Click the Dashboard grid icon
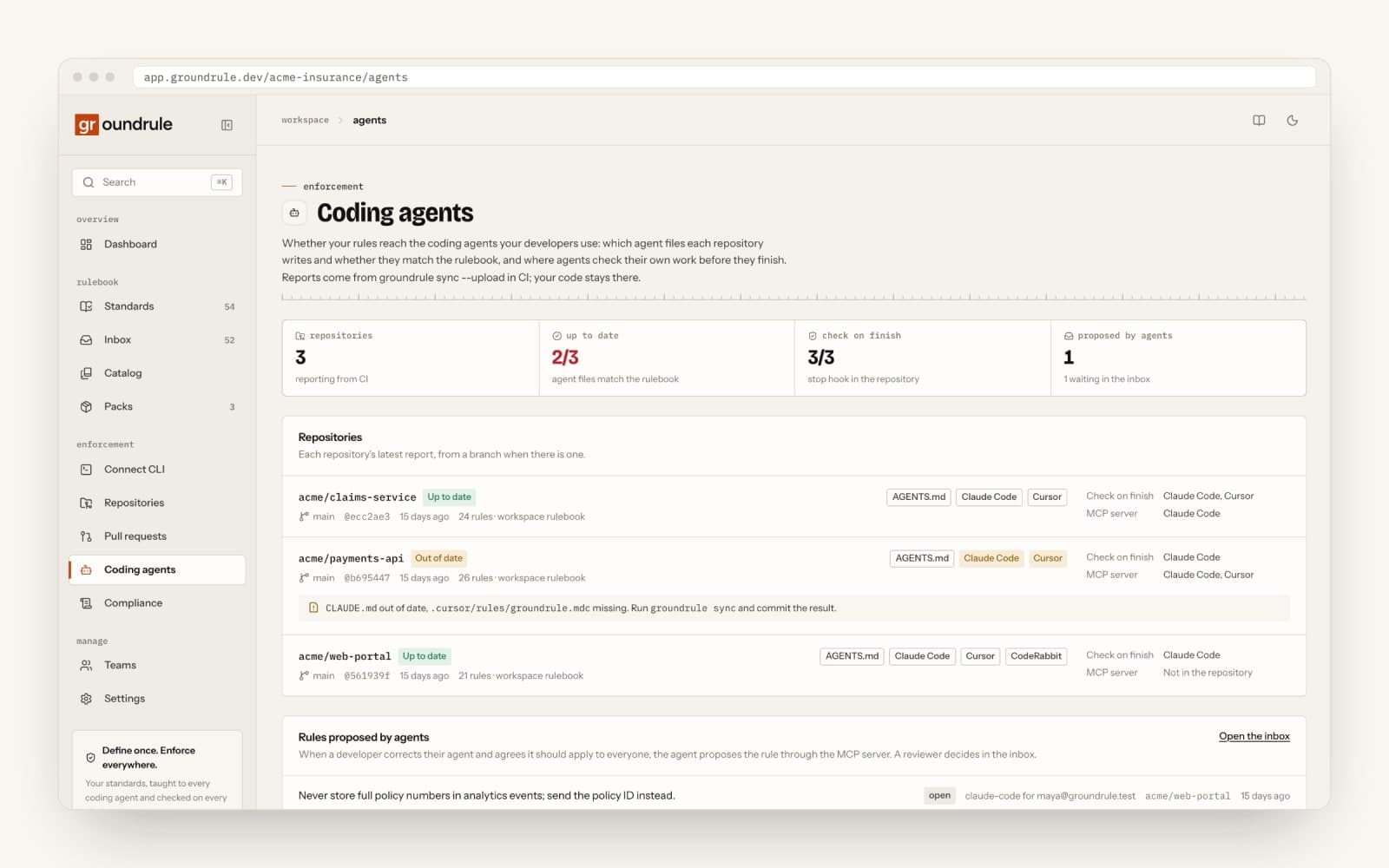This screenshot has height=868, width=1389. point(86,245)
